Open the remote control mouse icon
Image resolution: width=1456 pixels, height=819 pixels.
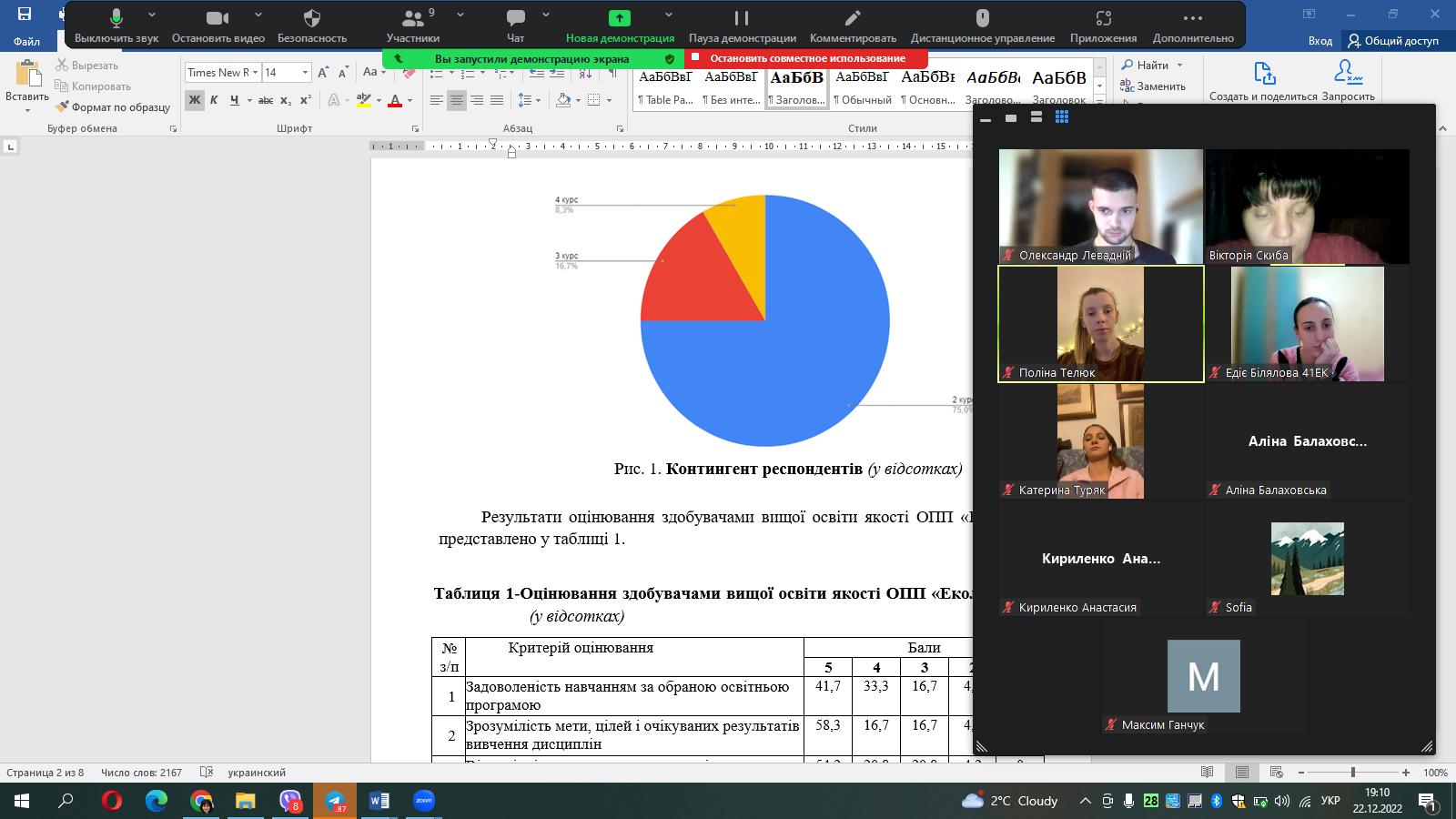982,19
